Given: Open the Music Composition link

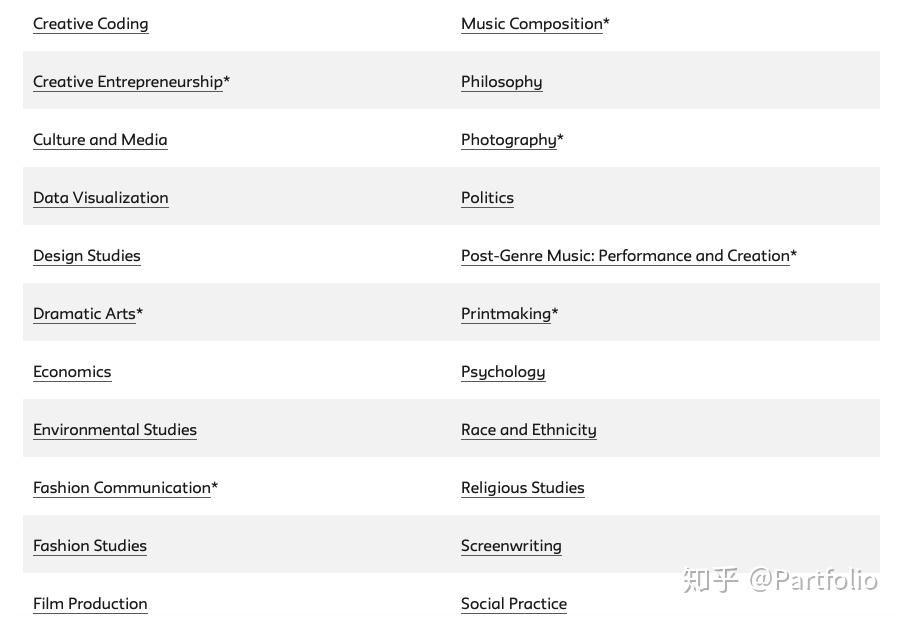Looking at the screenshot, I should (532, 24).
